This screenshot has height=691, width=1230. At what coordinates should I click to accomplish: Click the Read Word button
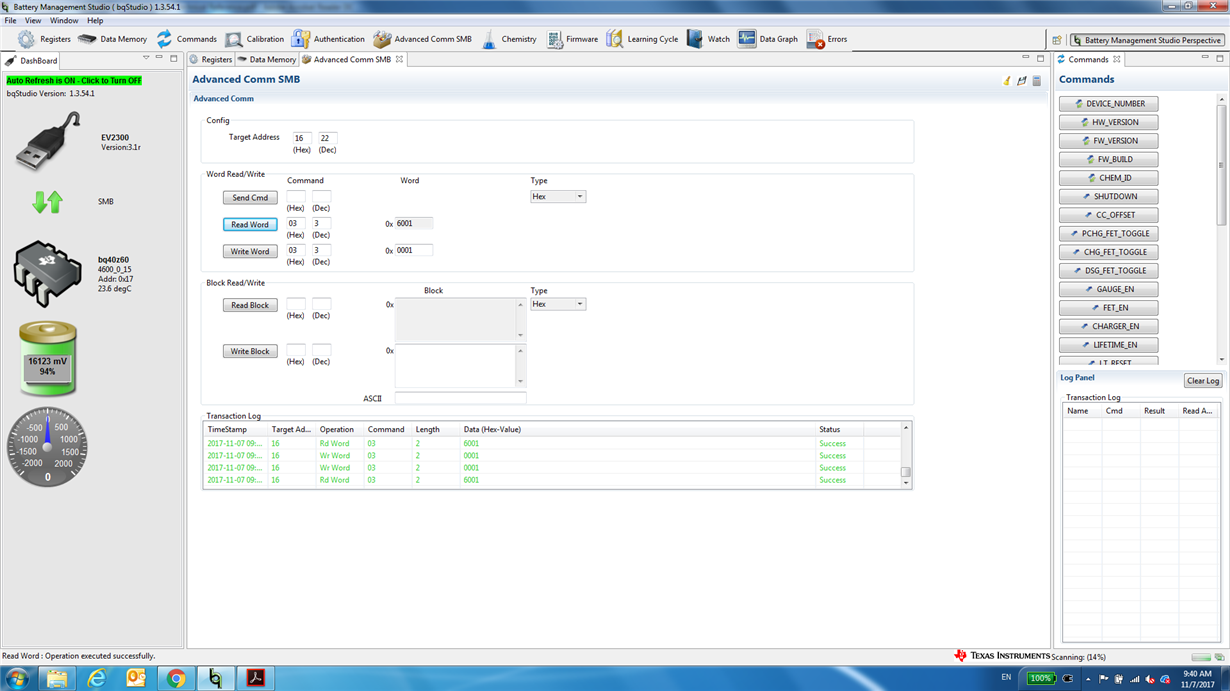(x=250, y=225)
